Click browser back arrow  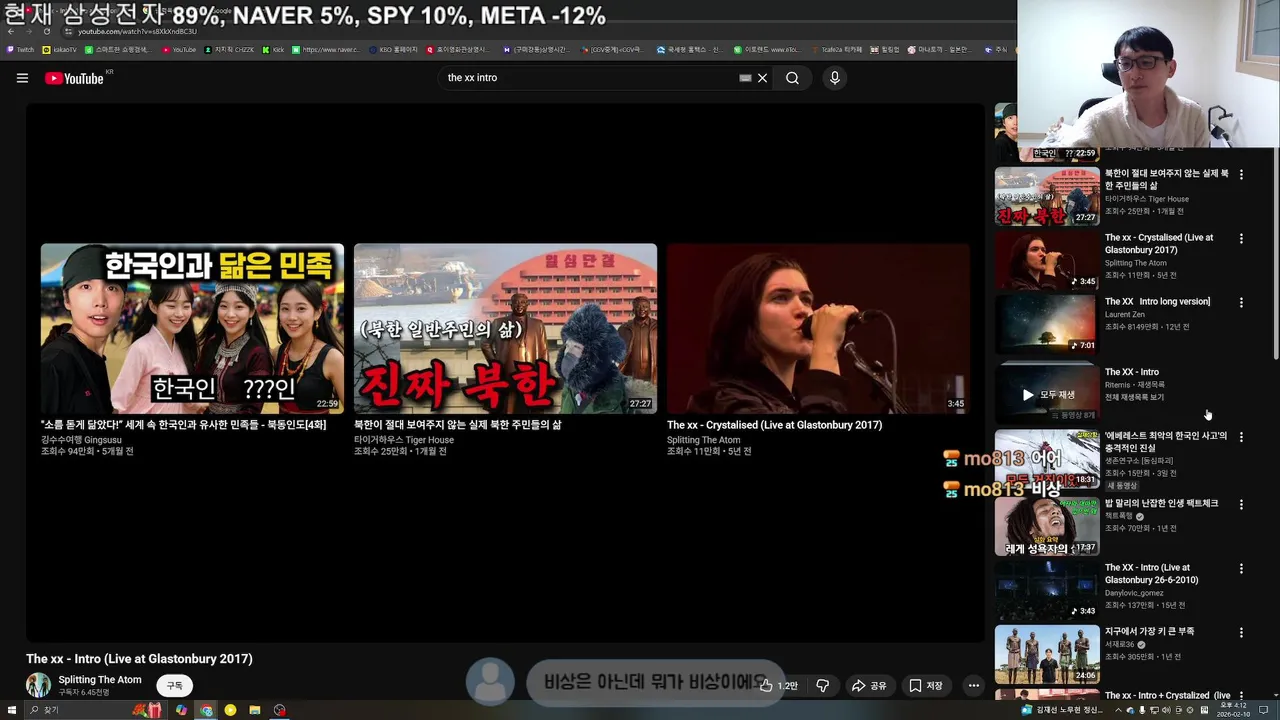[10, 32]
